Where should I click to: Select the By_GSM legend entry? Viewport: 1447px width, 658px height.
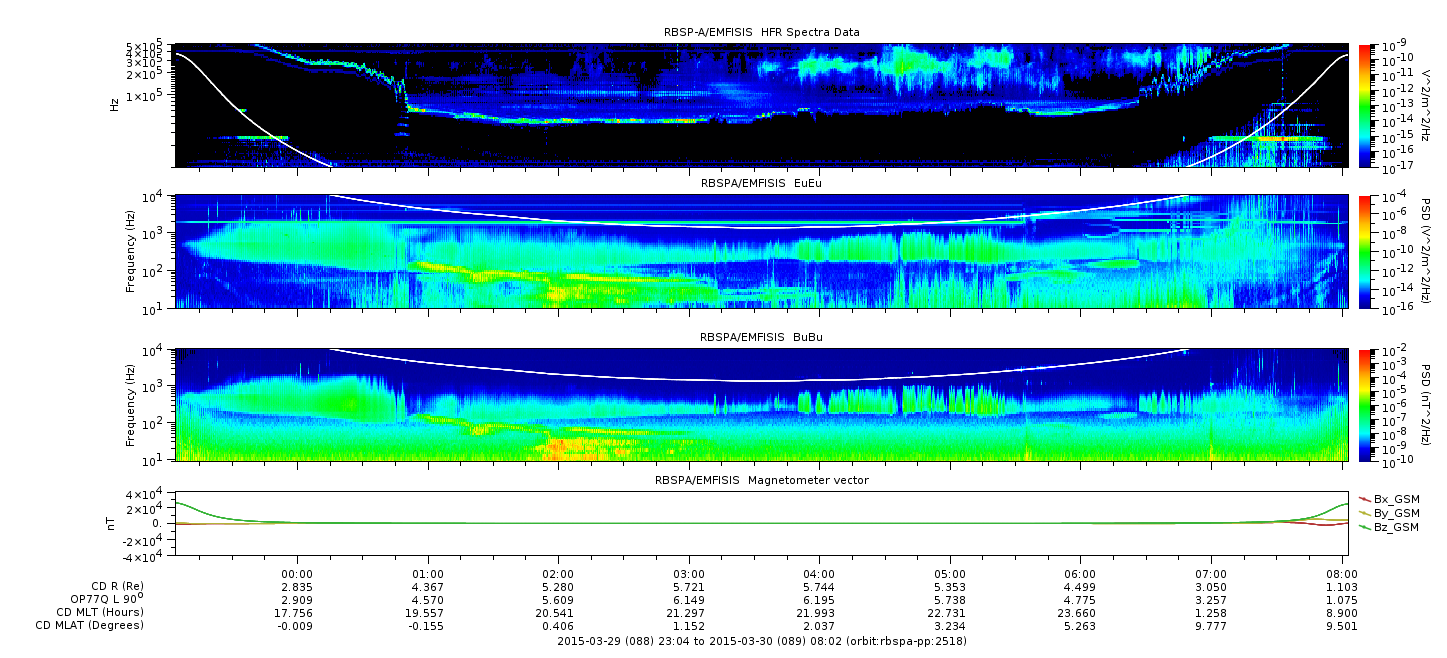click(x=1395, y=513)
